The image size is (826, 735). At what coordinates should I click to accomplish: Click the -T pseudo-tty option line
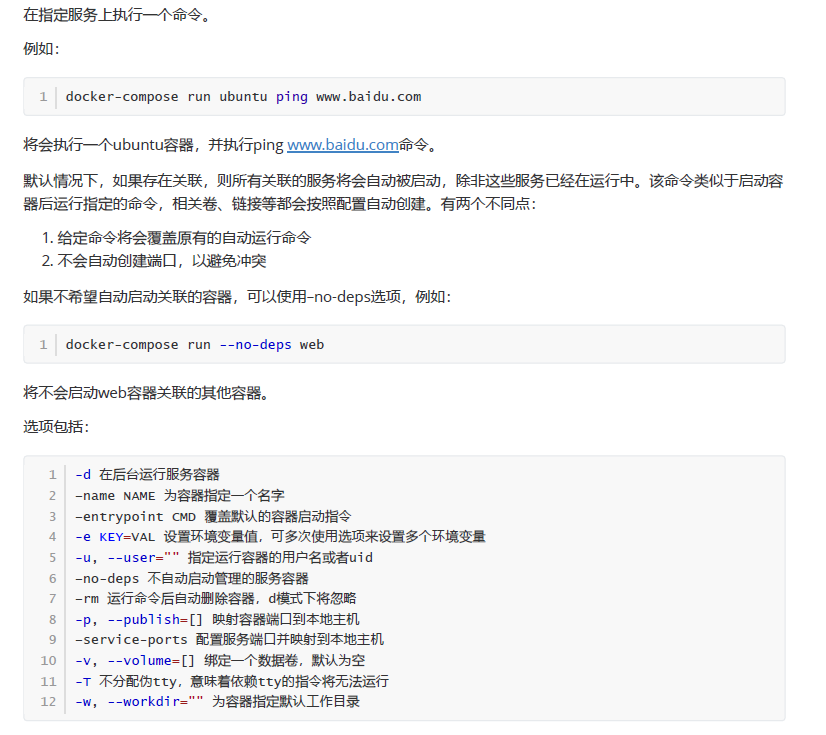232,681
